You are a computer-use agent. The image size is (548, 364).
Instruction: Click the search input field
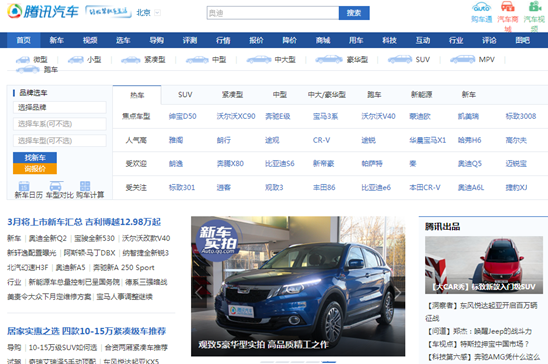click(273, 13)
